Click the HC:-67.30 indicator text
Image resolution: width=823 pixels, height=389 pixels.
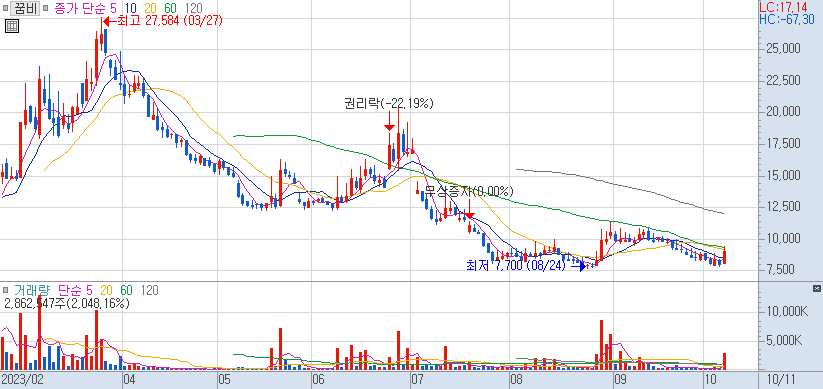(x=787, y=19)
